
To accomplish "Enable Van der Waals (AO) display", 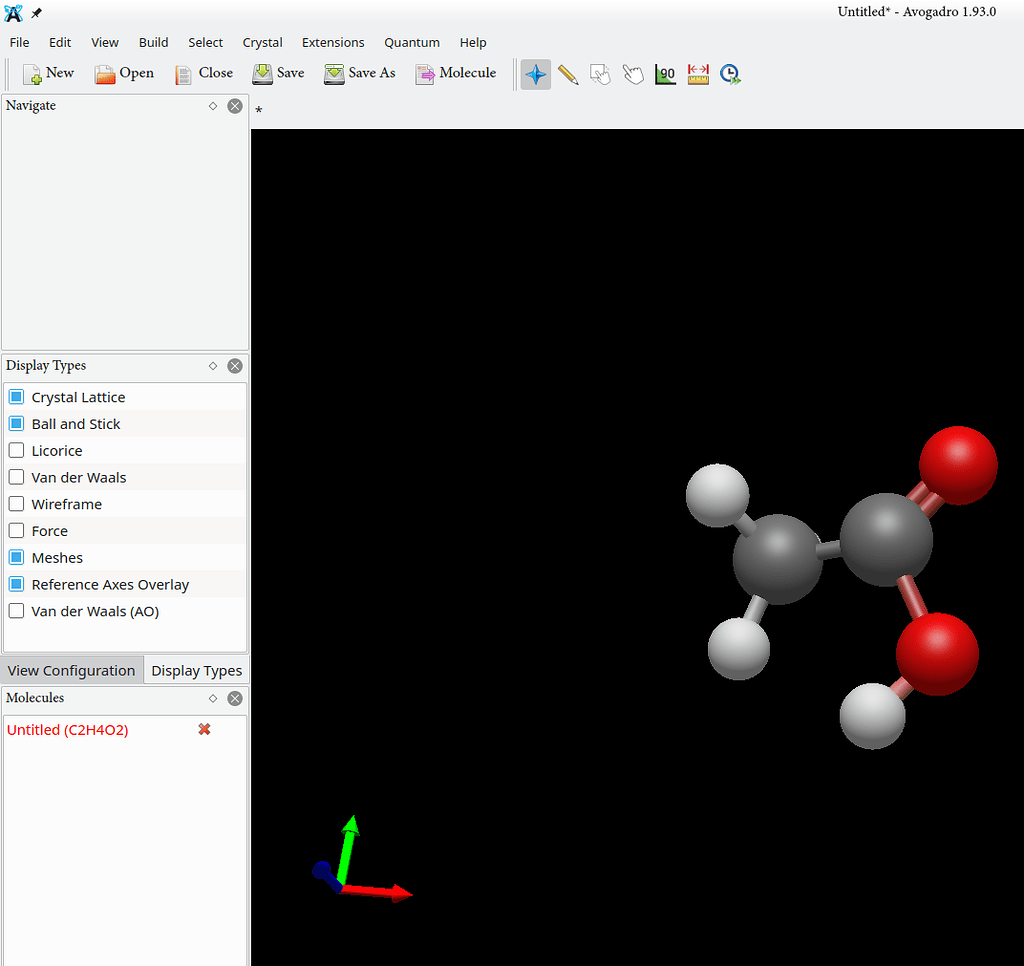I will click(x=16, y=611).
